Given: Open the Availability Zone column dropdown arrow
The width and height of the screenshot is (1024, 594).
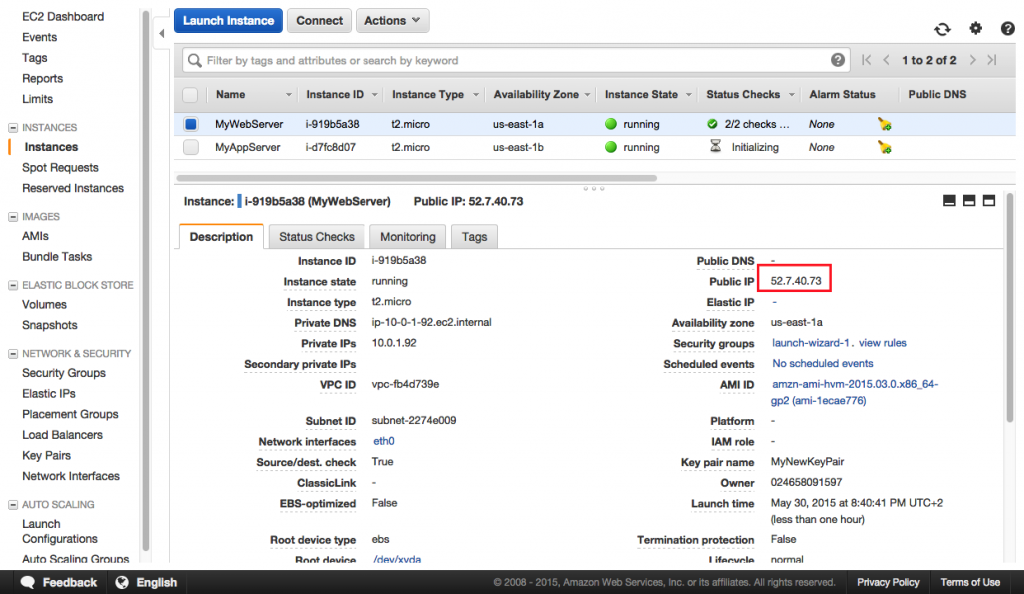Looking at the screenshot, I should point(587,95).
